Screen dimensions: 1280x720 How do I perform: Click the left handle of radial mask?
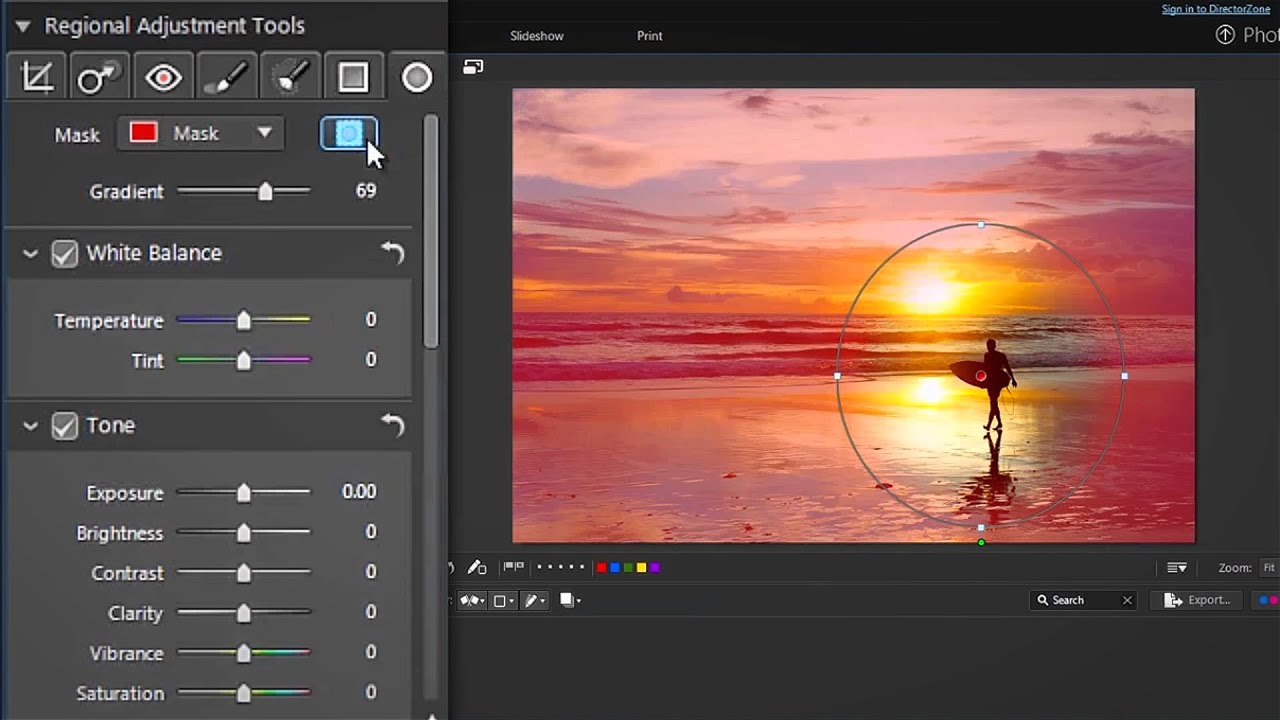(x=837, y=376)
